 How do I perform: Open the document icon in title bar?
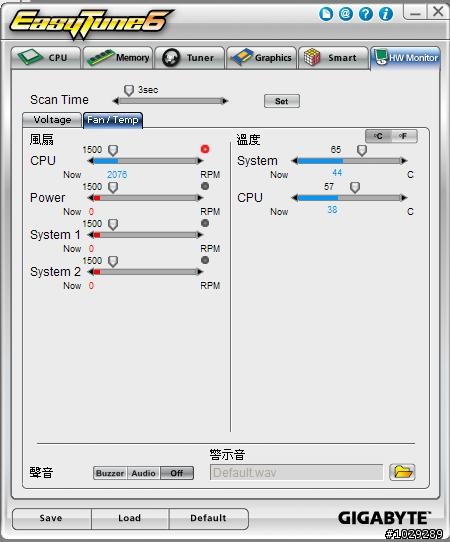point(326,14)
